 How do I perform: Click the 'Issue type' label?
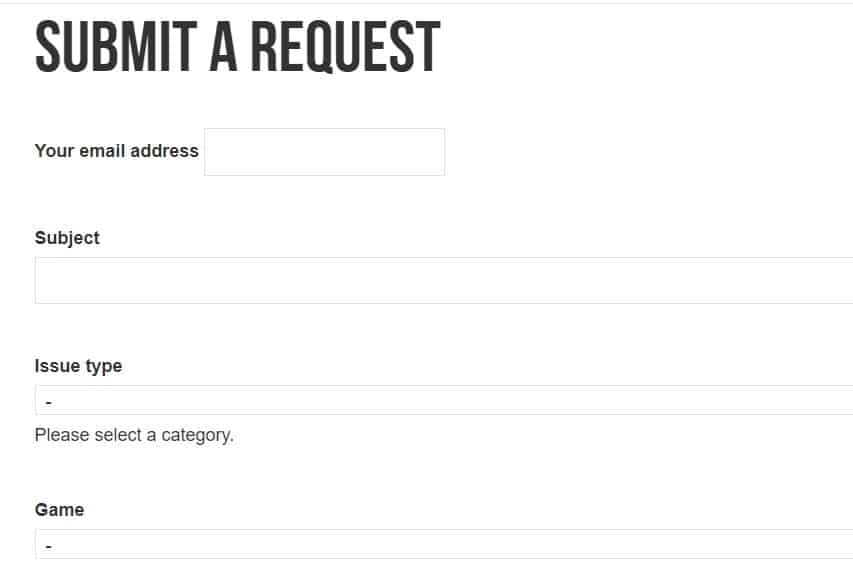coord(78,366)
